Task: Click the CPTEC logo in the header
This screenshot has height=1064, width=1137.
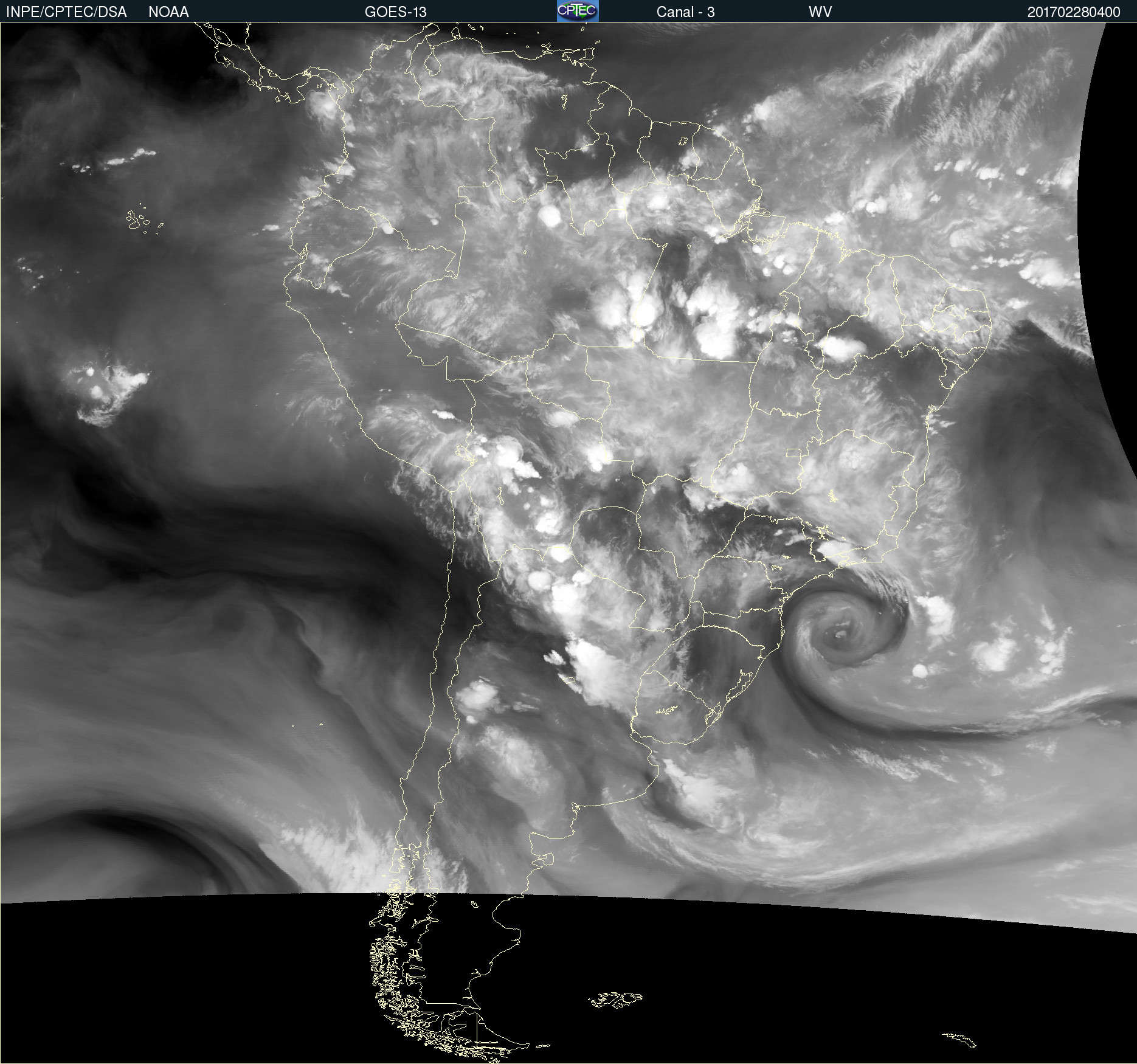Action: click(578, 11)
